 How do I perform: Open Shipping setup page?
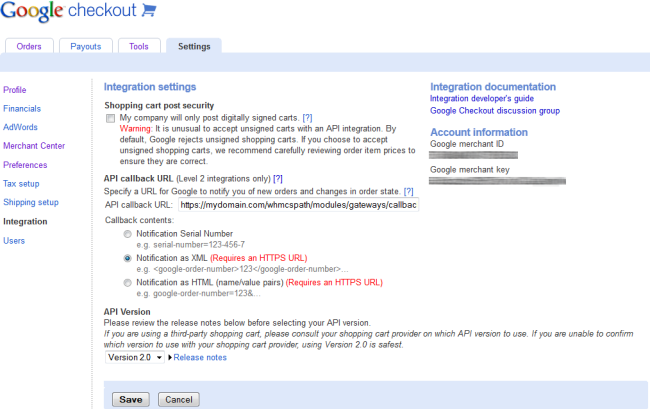[x=31, y=202]
